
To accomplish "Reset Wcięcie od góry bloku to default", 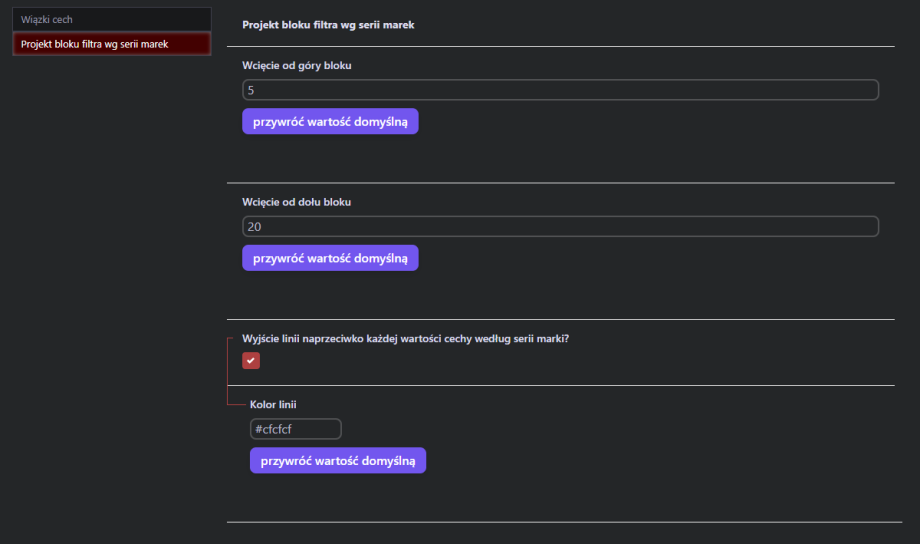I will 330,121.
